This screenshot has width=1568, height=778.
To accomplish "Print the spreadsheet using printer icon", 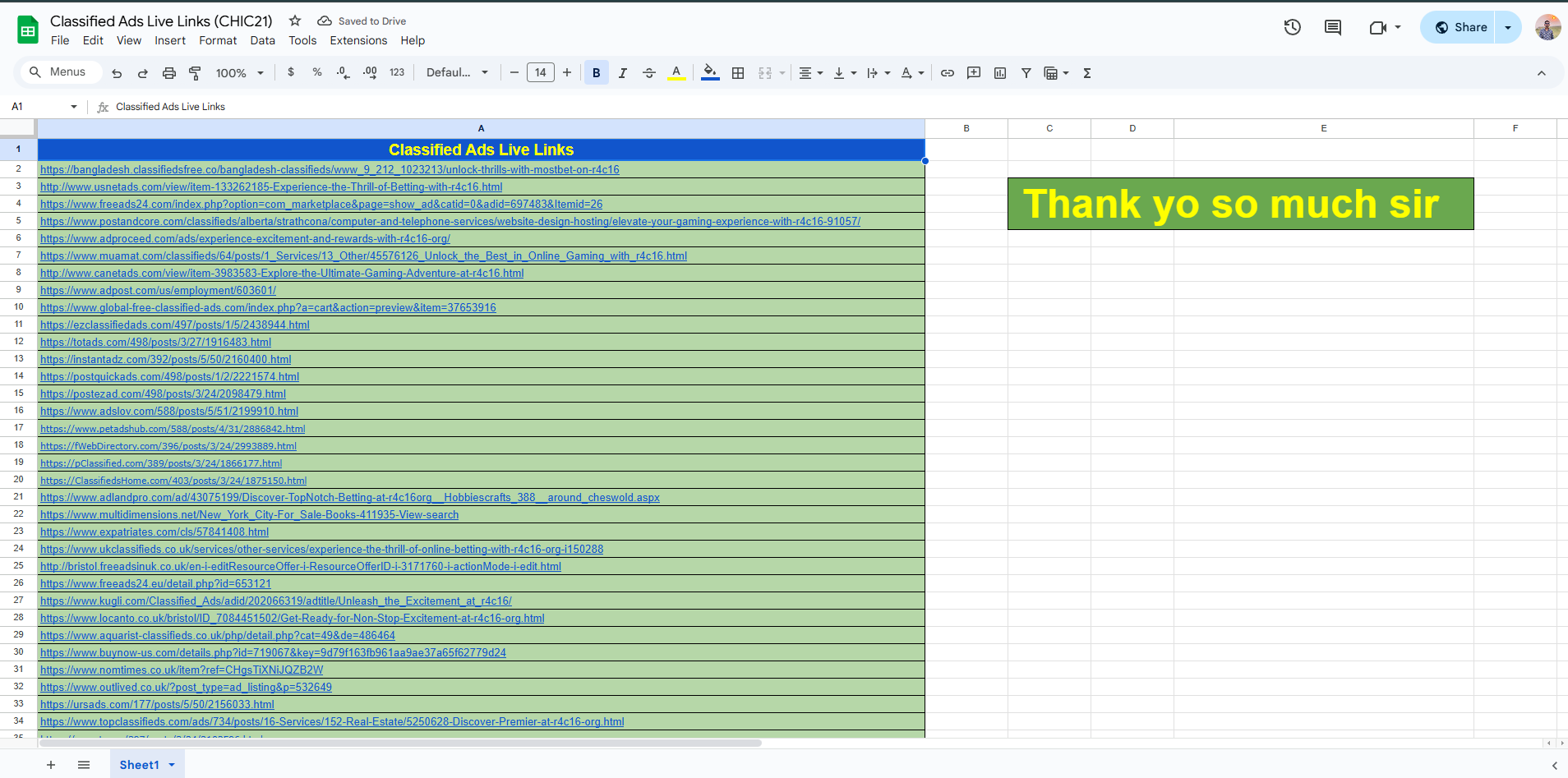I will pos(168,73).
